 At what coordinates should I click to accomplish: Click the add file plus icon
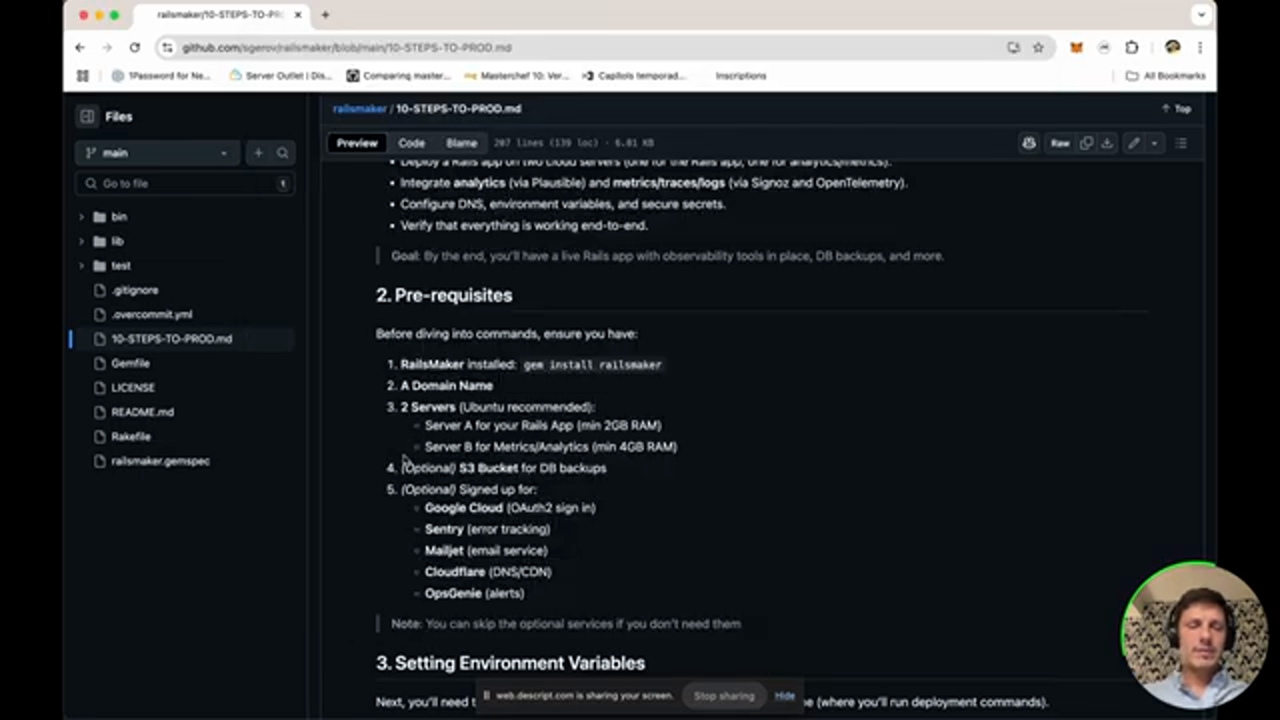258,153
